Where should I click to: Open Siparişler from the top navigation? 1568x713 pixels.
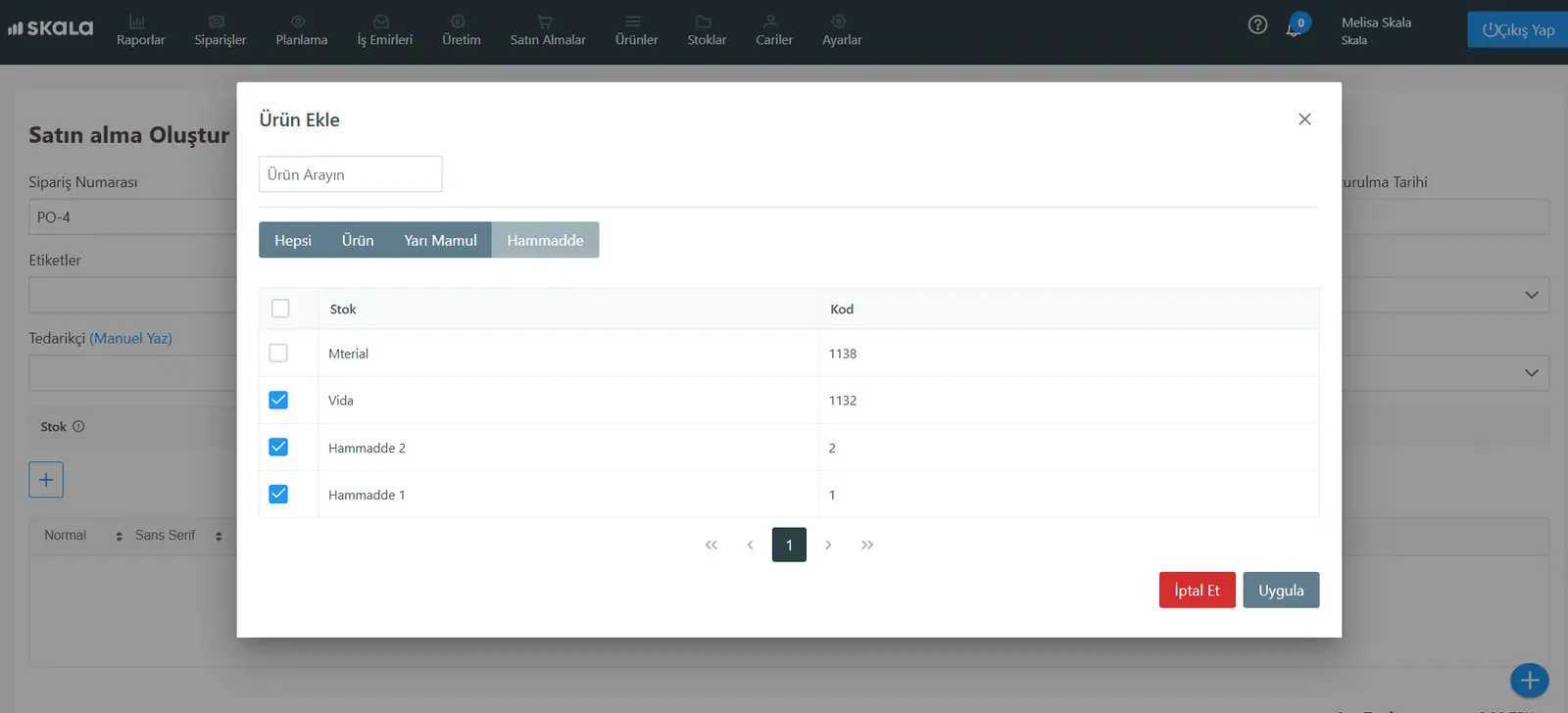pos(220,30)
